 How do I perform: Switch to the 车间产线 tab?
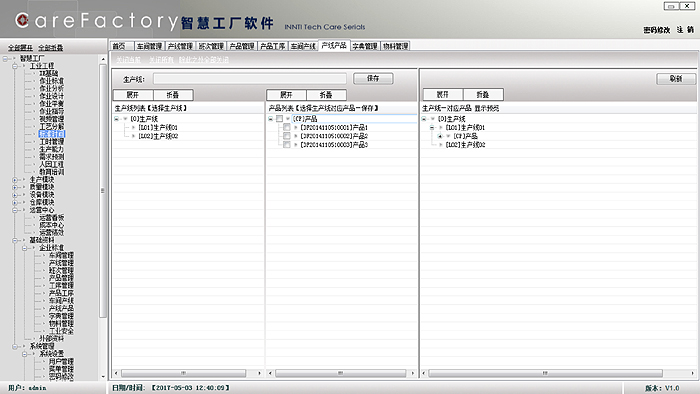(x=303, y=46)
